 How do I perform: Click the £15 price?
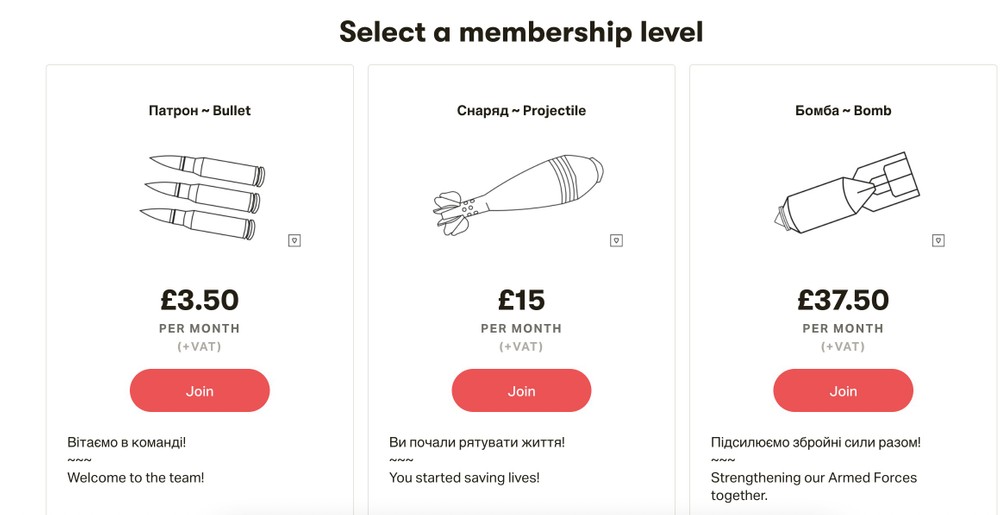pyautogui.click(x=521, y=299)
